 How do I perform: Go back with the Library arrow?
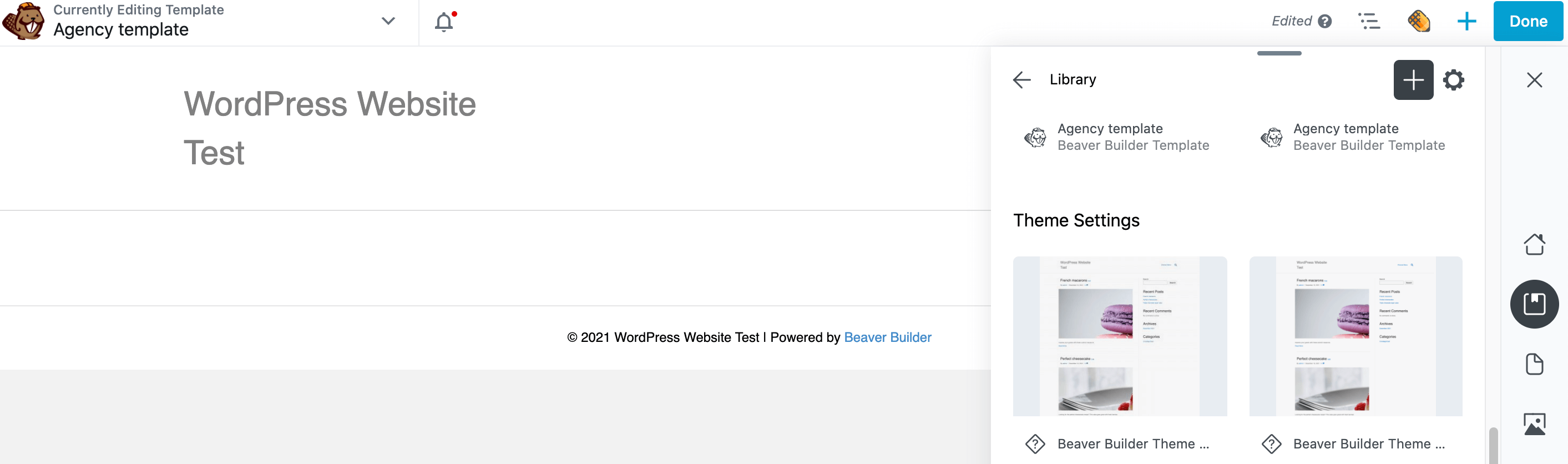point(1021,80)
